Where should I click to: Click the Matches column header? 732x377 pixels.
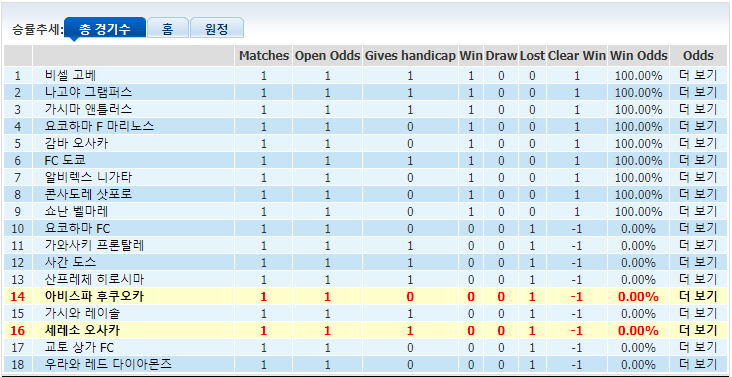pyautogui.click(x=264, y=56)
